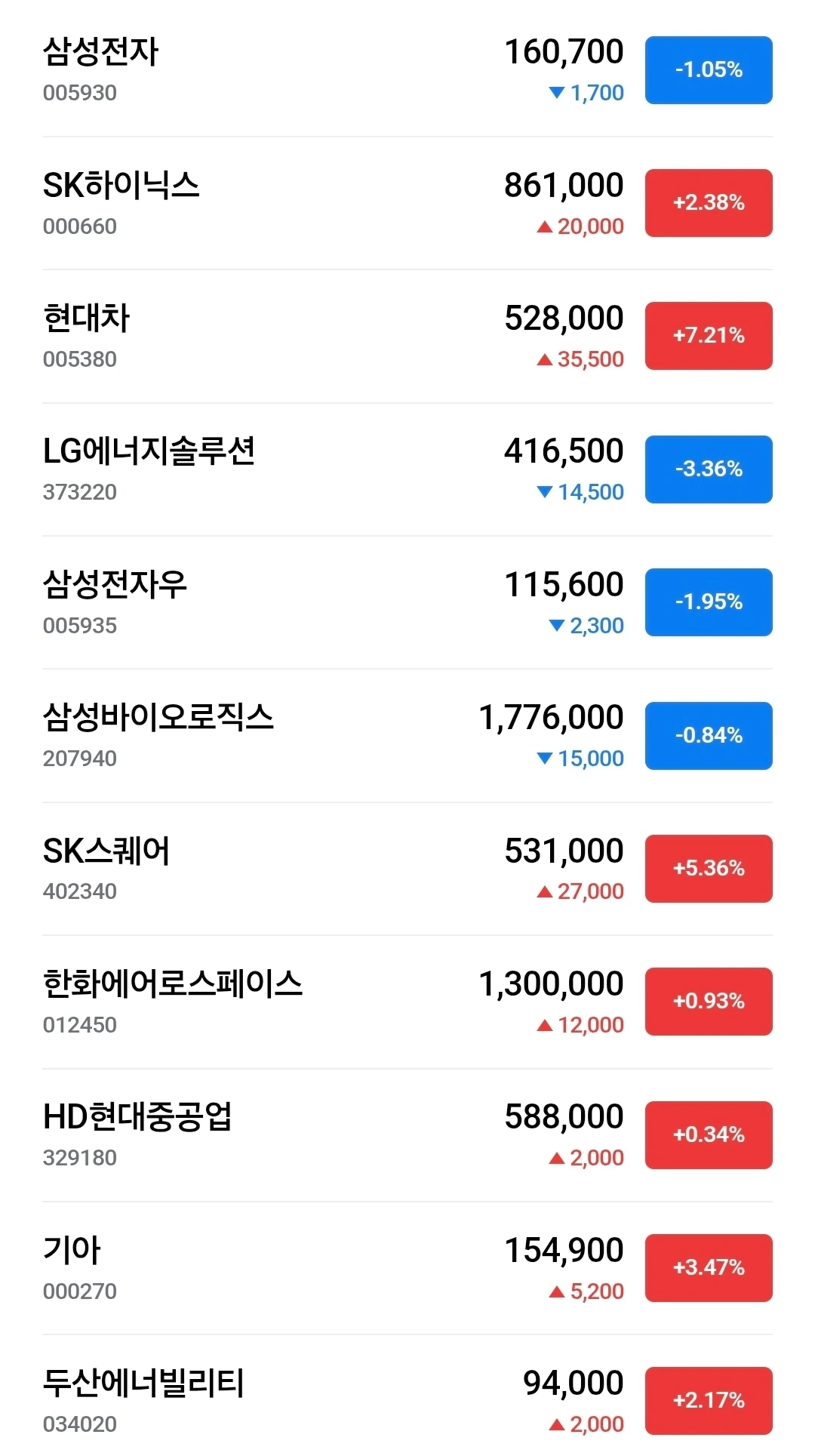815x1456 pixels.
Task: Tap the +2.17% red badge
Action: [x=709, y=1401]
